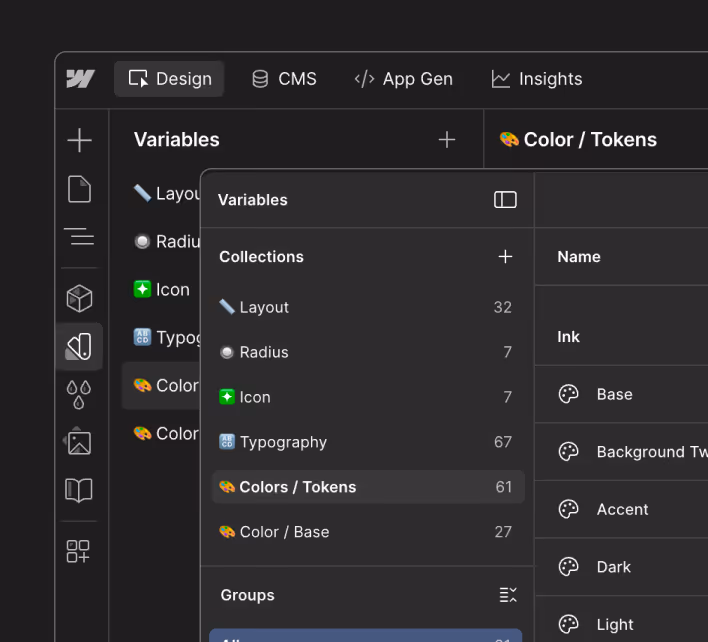Click the palette icon beside Dark
This screenshot has width=708, height=642.
click(568, 567)
